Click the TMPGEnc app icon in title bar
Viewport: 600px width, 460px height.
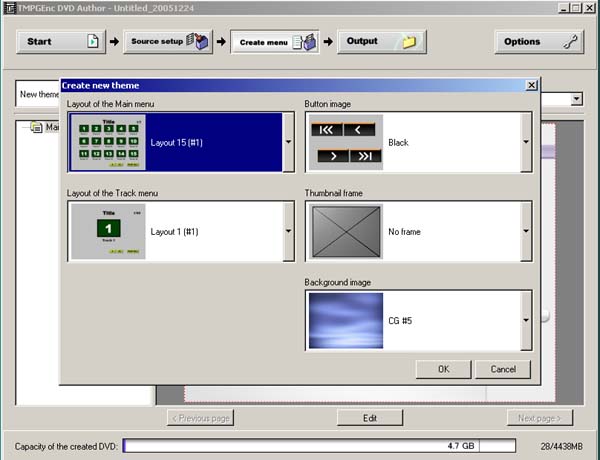coord(10,8)
